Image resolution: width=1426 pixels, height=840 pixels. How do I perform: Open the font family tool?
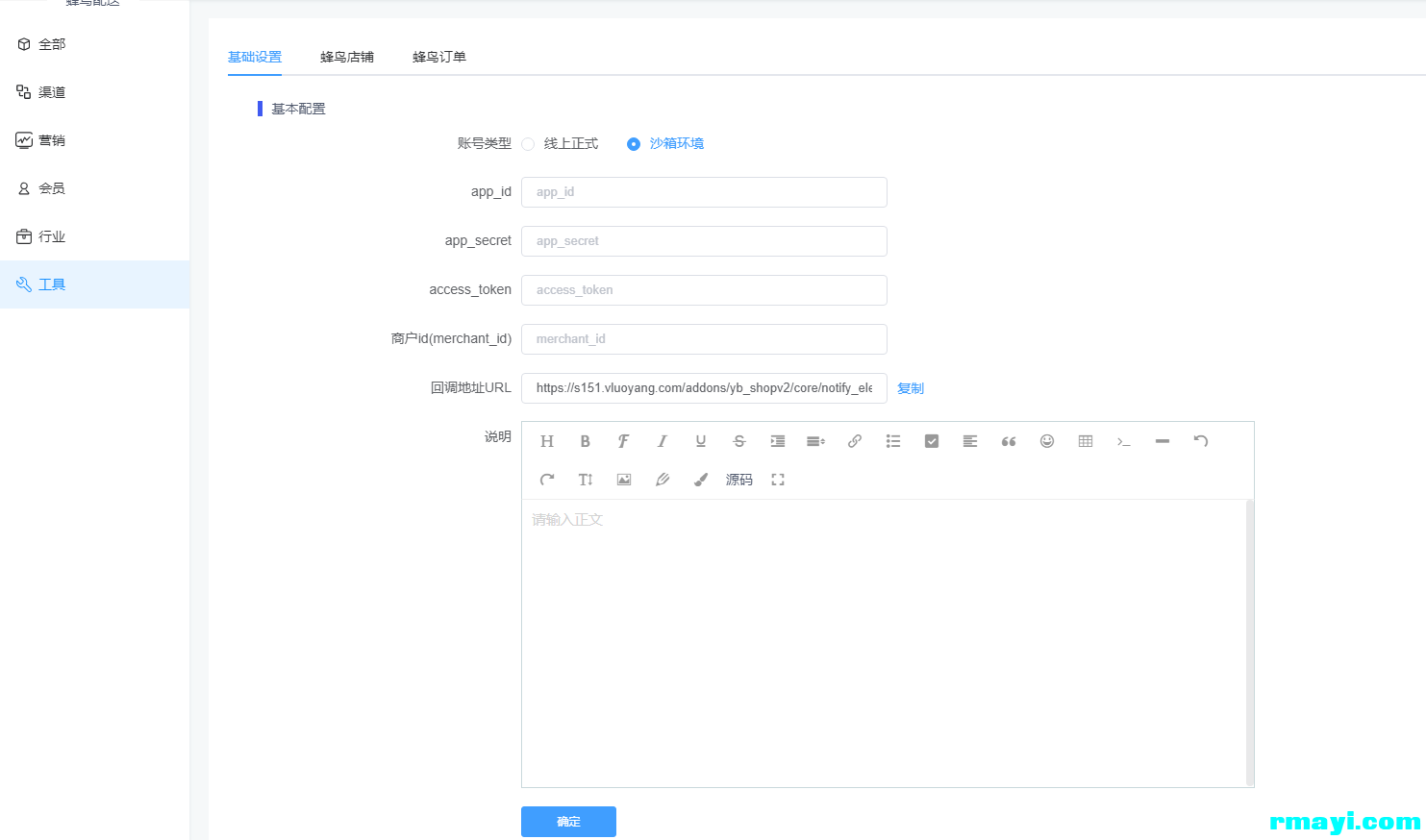click(623, 441)
